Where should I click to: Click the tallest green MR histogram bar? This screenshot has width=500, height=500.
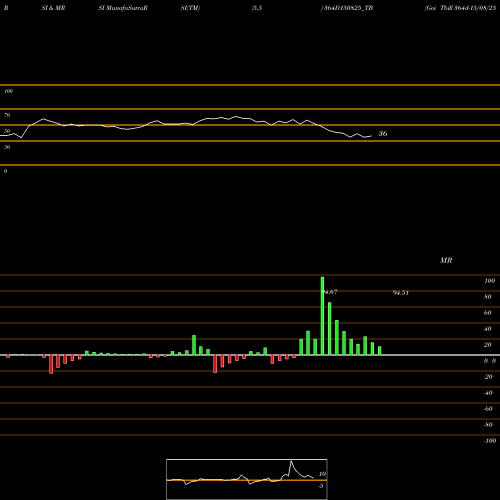tap(322, 316)
